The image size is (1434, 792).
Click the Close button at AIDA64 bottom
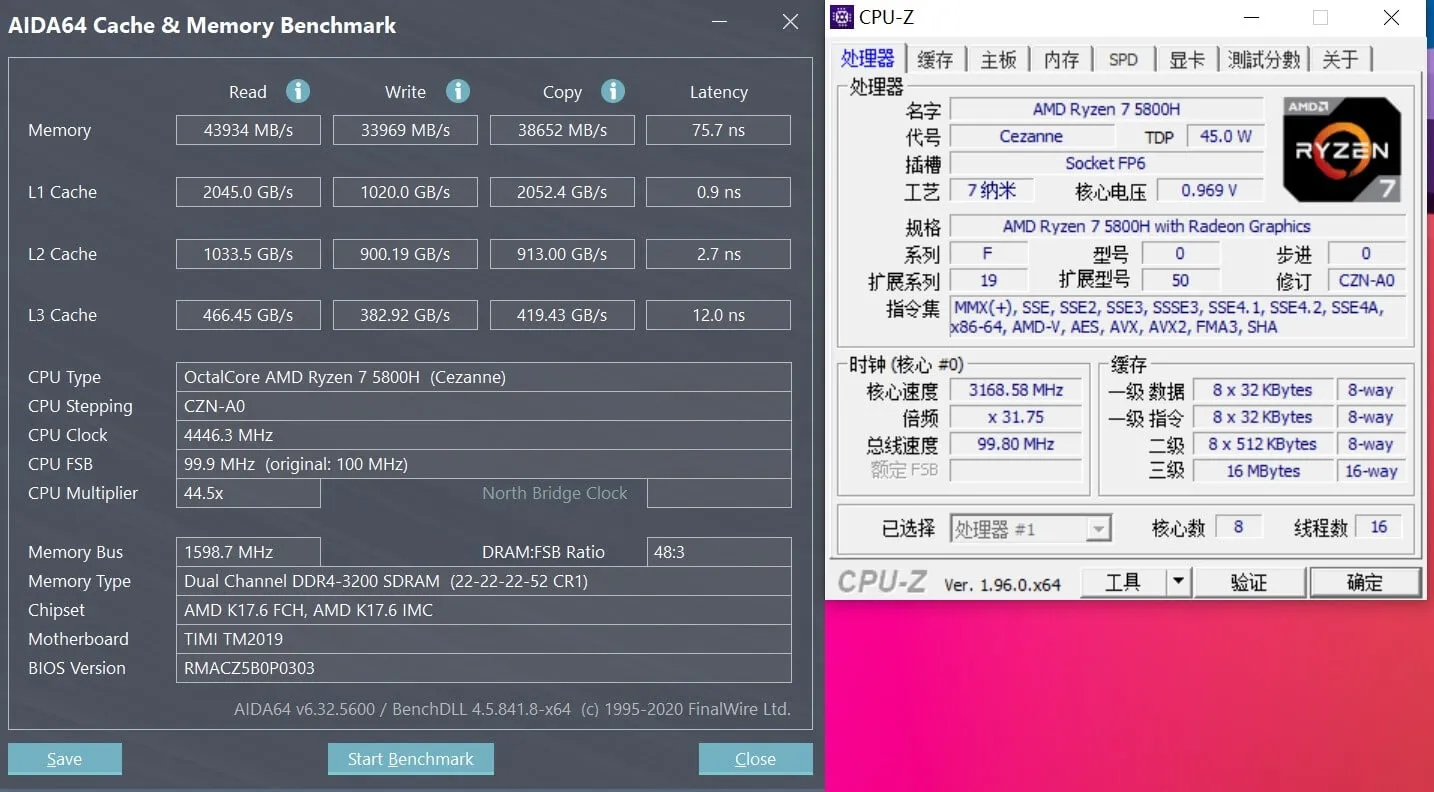756,759
